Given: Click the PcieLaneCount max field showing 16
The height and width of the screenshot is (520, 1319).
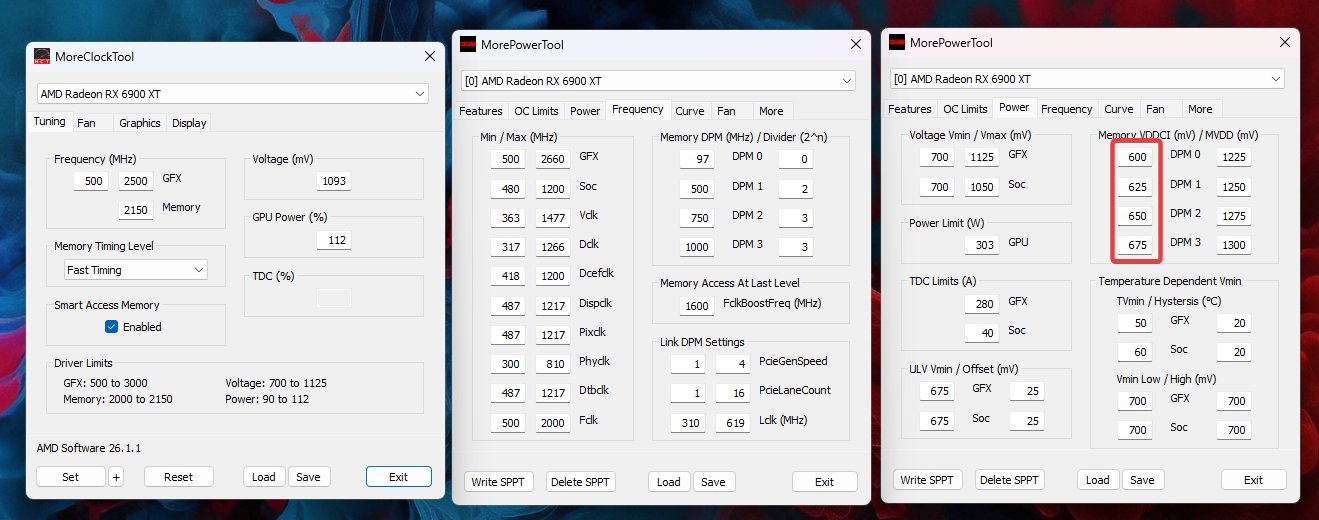Looking at the screenshot, I should (732, 393).
